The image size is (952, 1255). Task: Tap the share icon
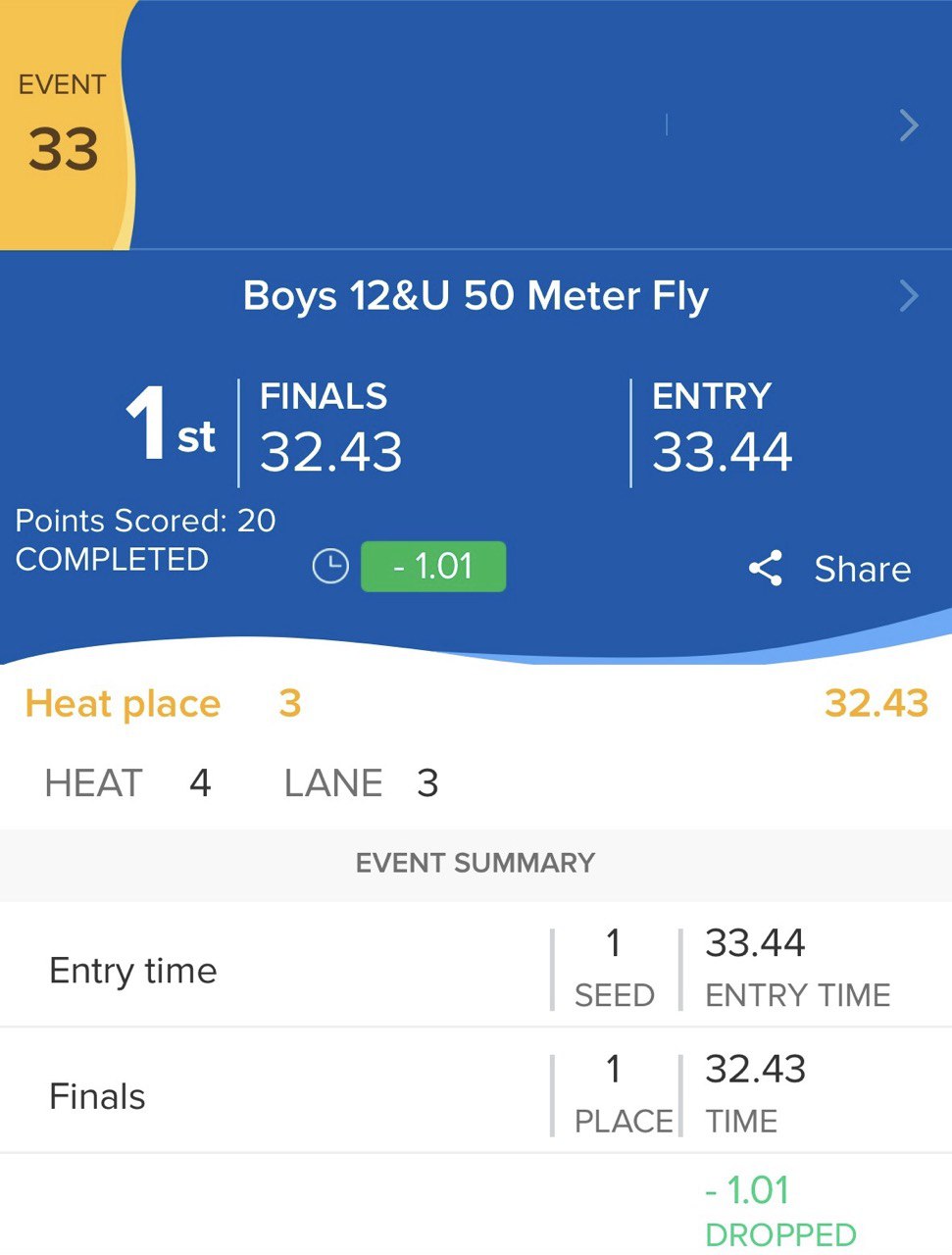(765, 569)
